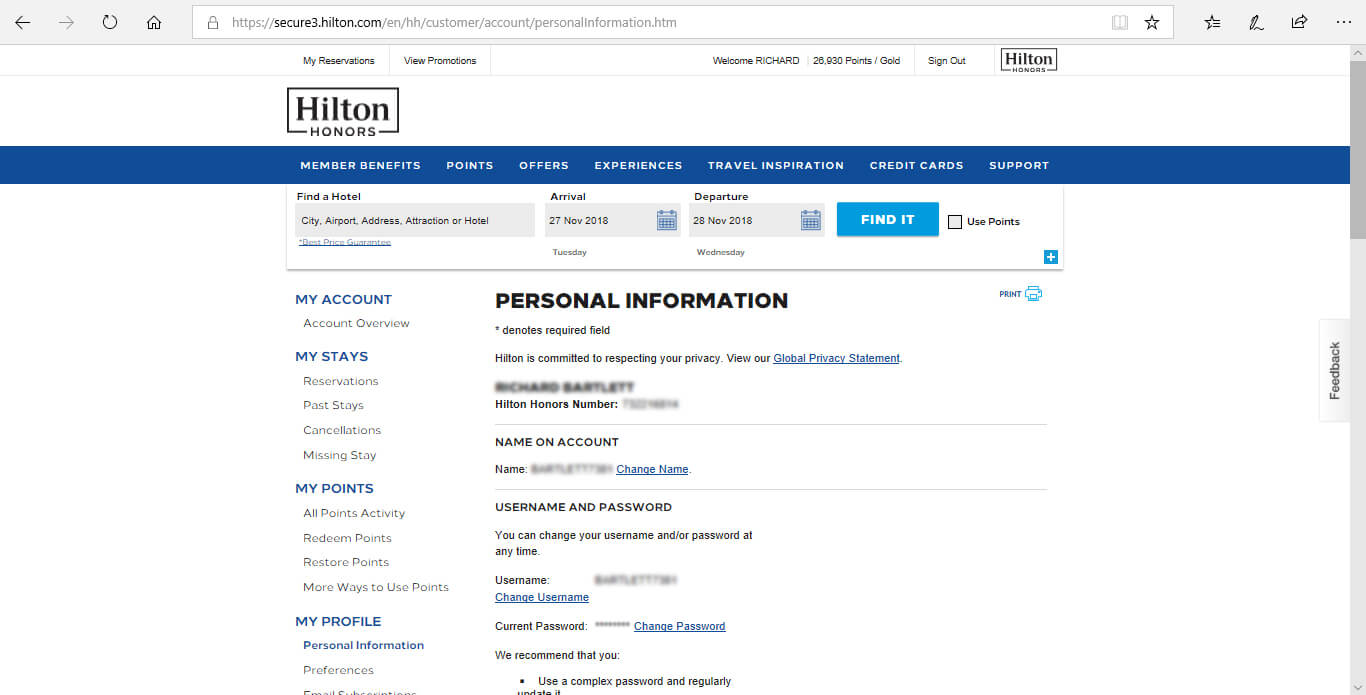
Task: Open Restore Points in sidebar
Action: point(346,562)
